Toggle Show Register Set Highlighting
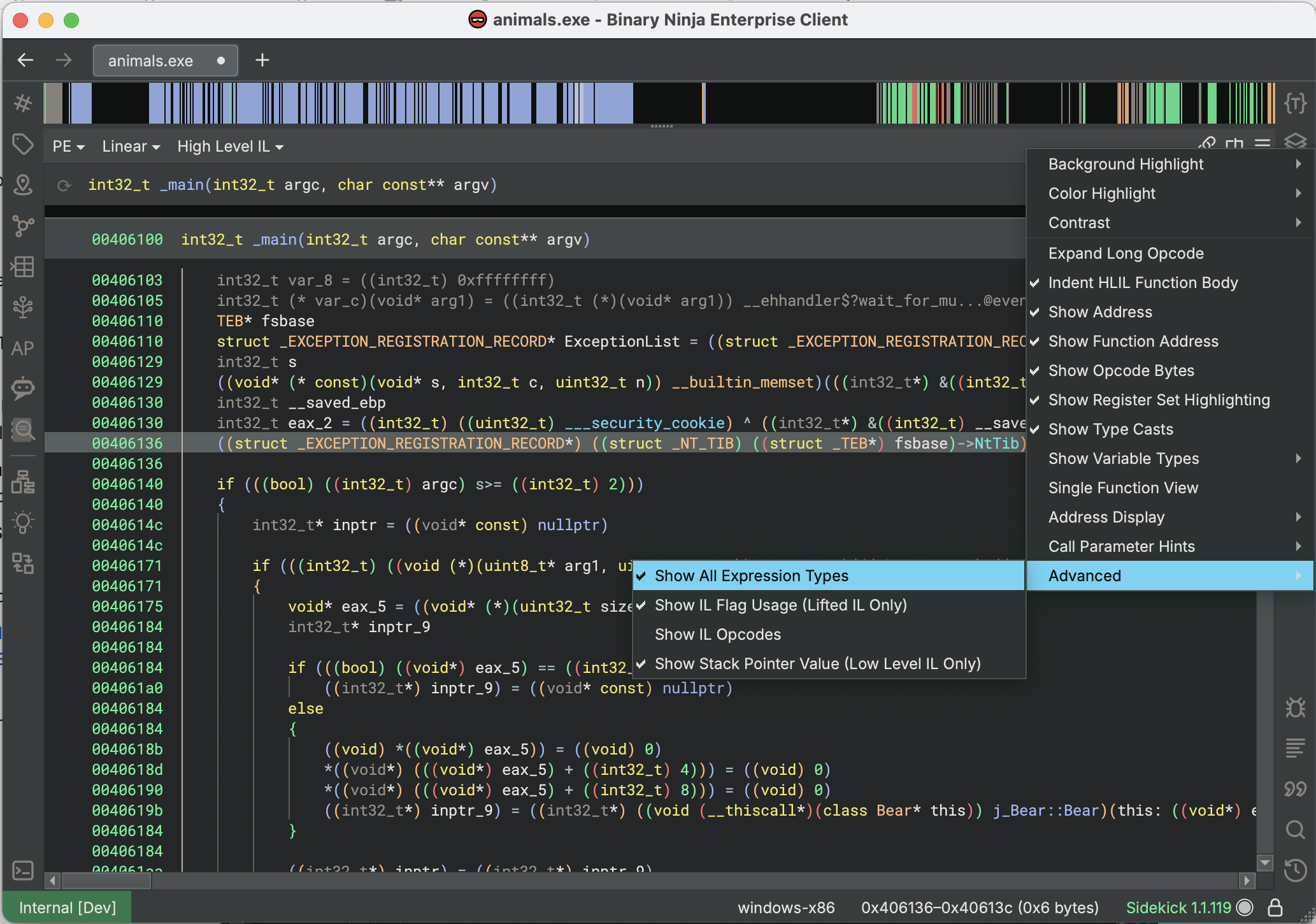 (x=1170, y=400)
